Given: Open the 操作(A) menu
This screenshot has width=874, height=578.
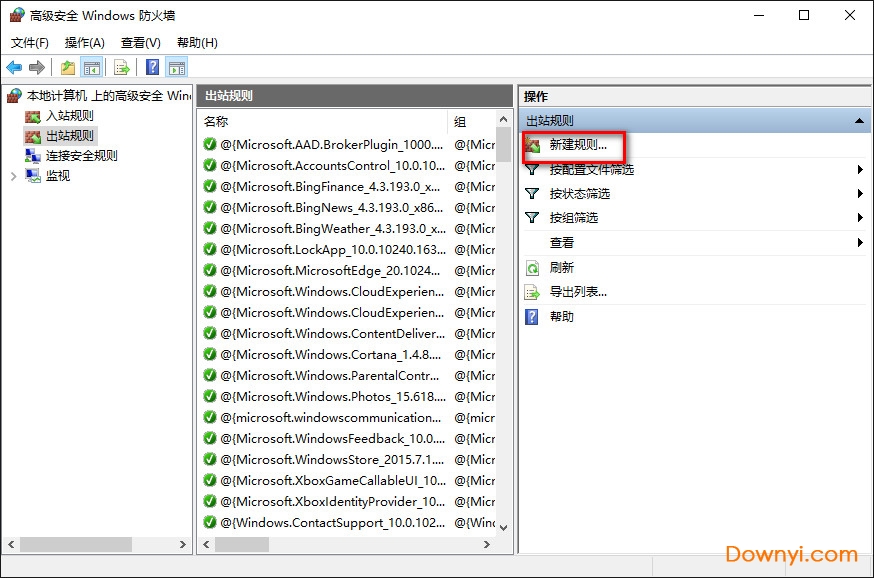Looking at the screenshot, I should tap(85, 43).
